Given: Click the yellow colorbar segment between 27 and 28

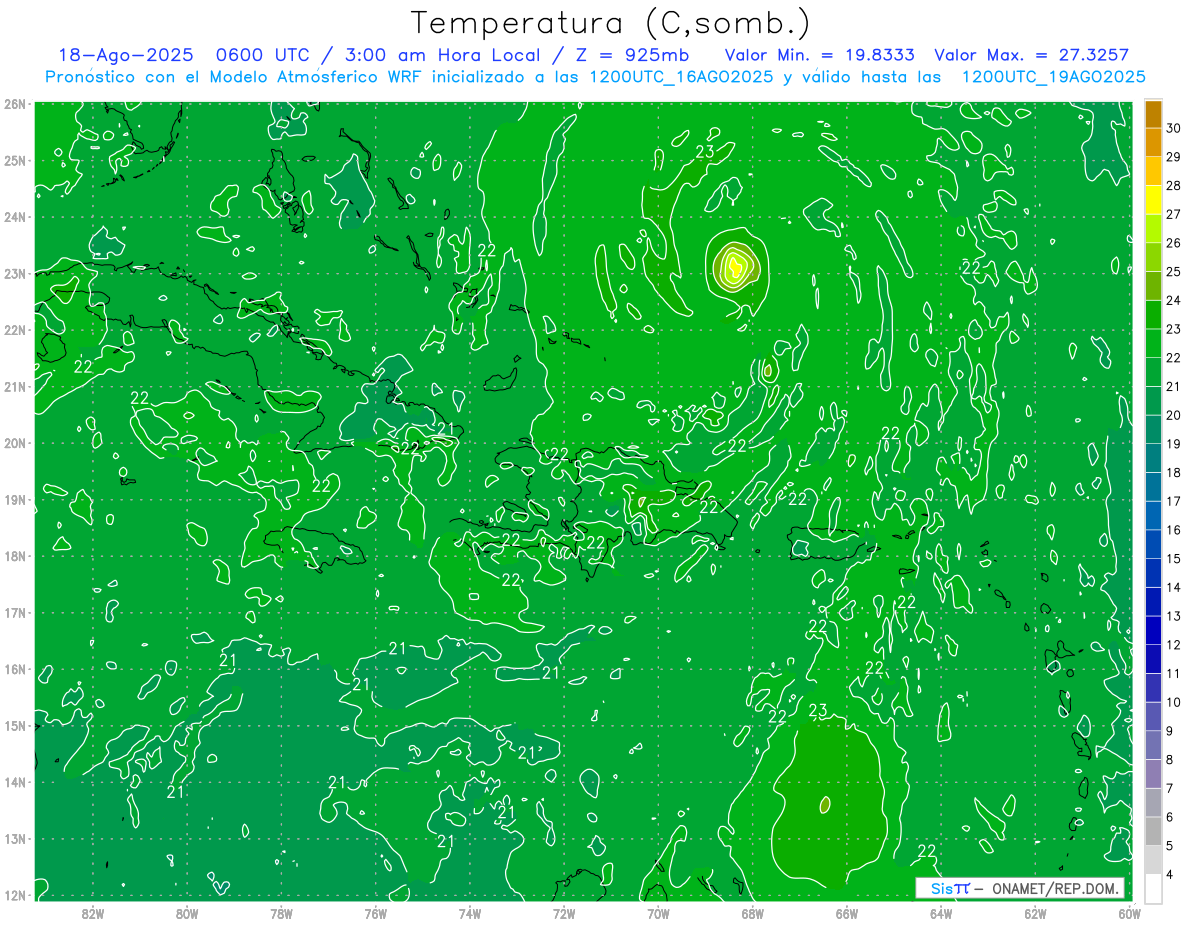Looking at the screenshot, I should pos(1153,200).
